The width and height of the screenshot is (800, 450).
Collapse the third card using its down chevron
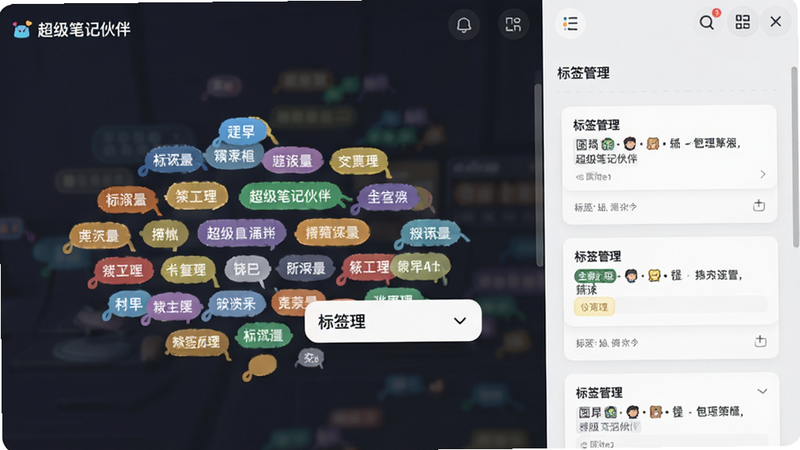(x=762, y=391)
